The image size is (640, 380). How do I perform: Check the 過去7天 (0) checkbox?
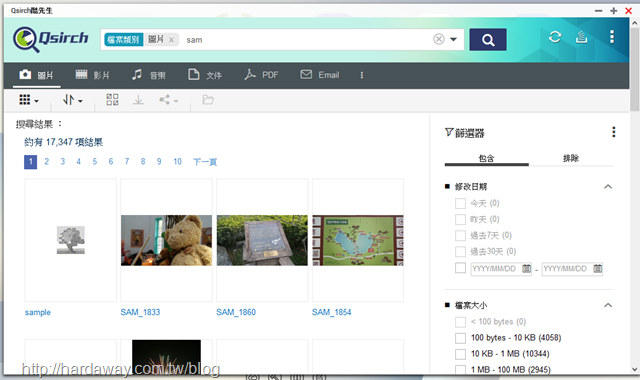pyautogui.click(x=460, y=236)
